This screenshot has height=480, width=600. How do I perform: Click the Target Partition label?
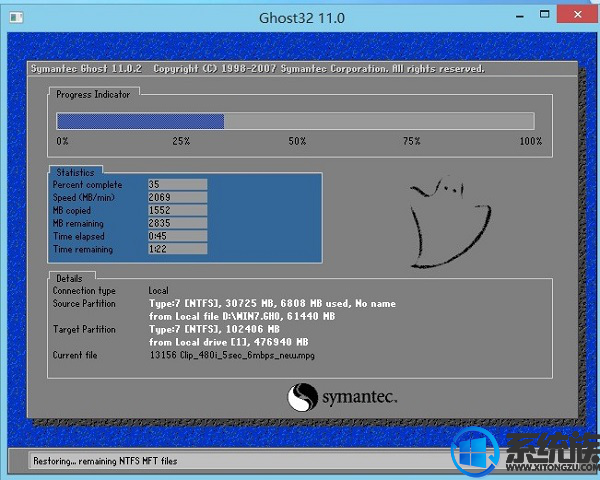click(x=84, y=329)
